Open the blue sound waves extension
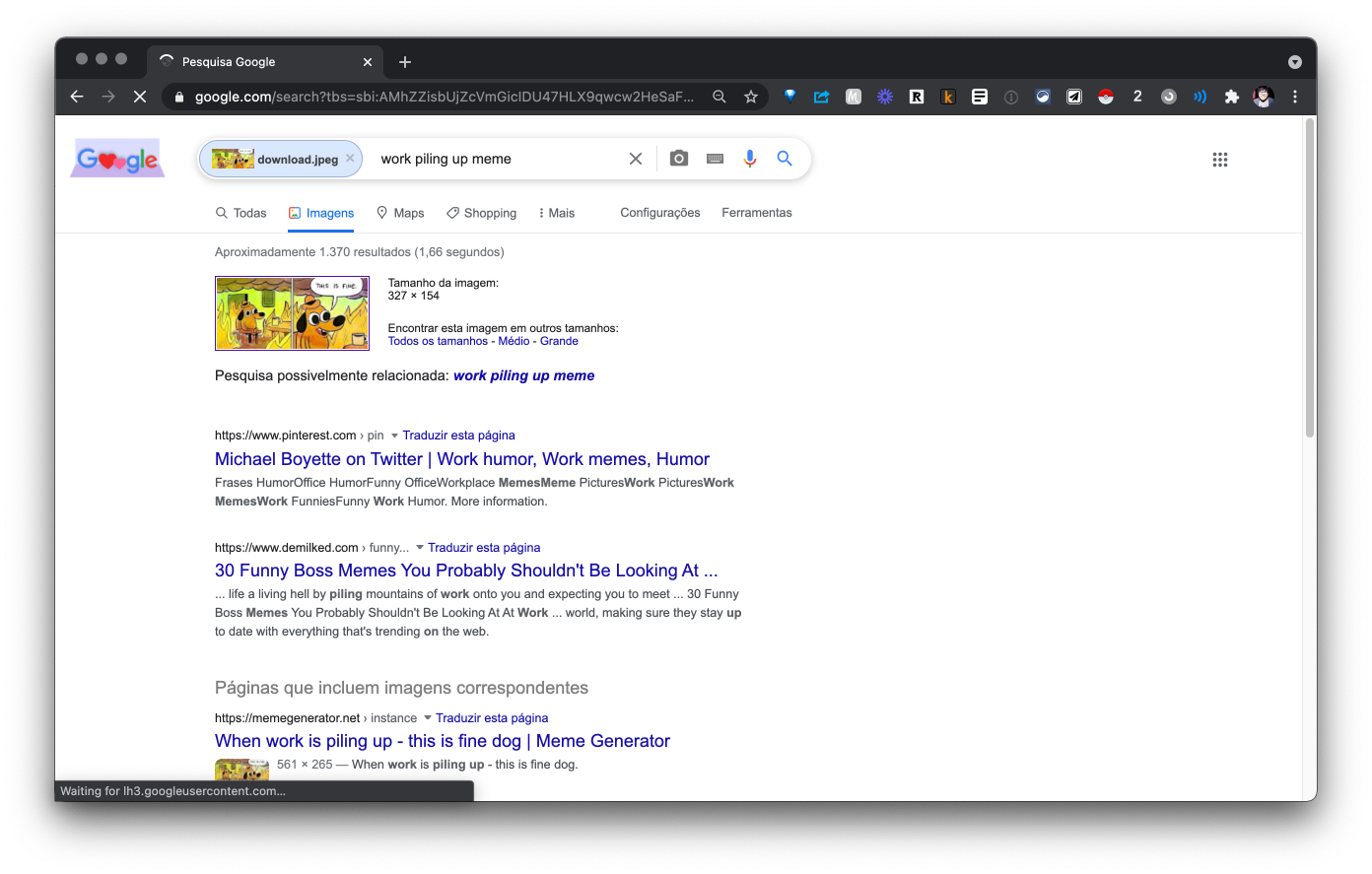This screenshot has width=1372, height=874. coord(1200,97)
